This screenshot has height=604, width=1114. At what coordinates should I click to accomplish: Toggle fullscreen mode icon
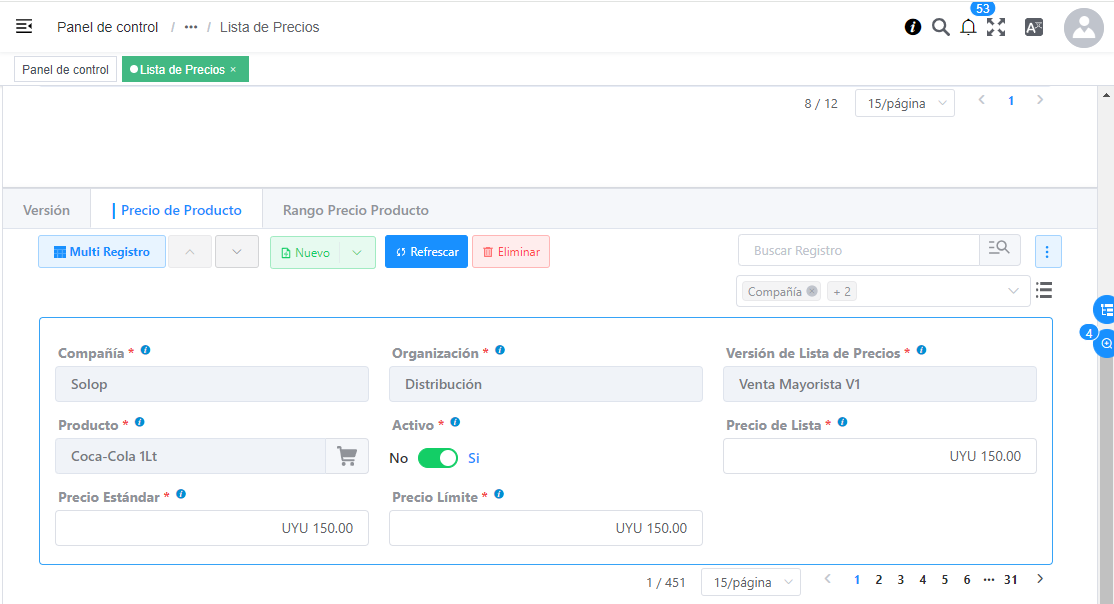pyautogui.click(x=996, y=27)
